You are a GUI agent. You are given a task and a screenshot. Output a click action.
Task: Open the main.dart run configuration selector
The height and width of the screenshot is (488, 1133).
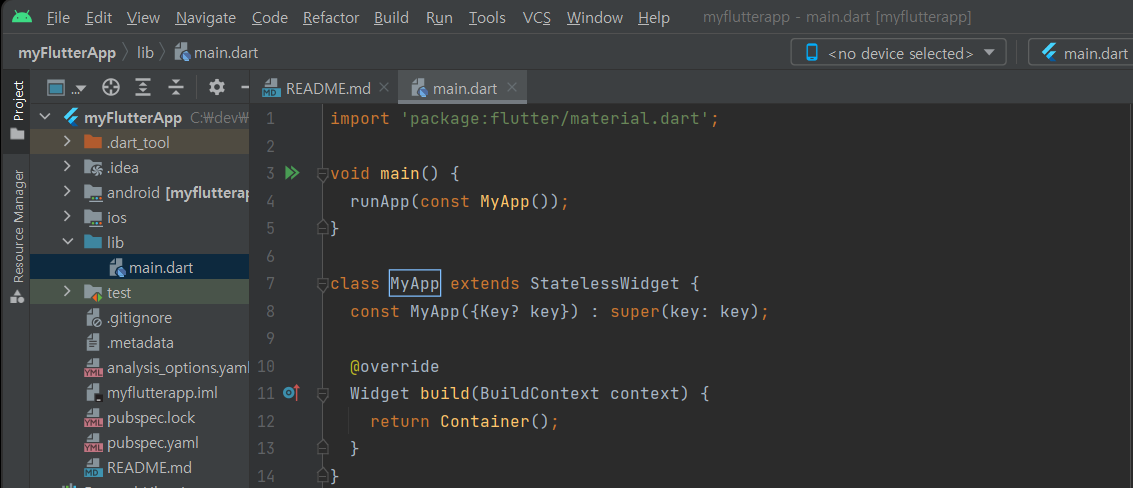tap(1083, 53)
